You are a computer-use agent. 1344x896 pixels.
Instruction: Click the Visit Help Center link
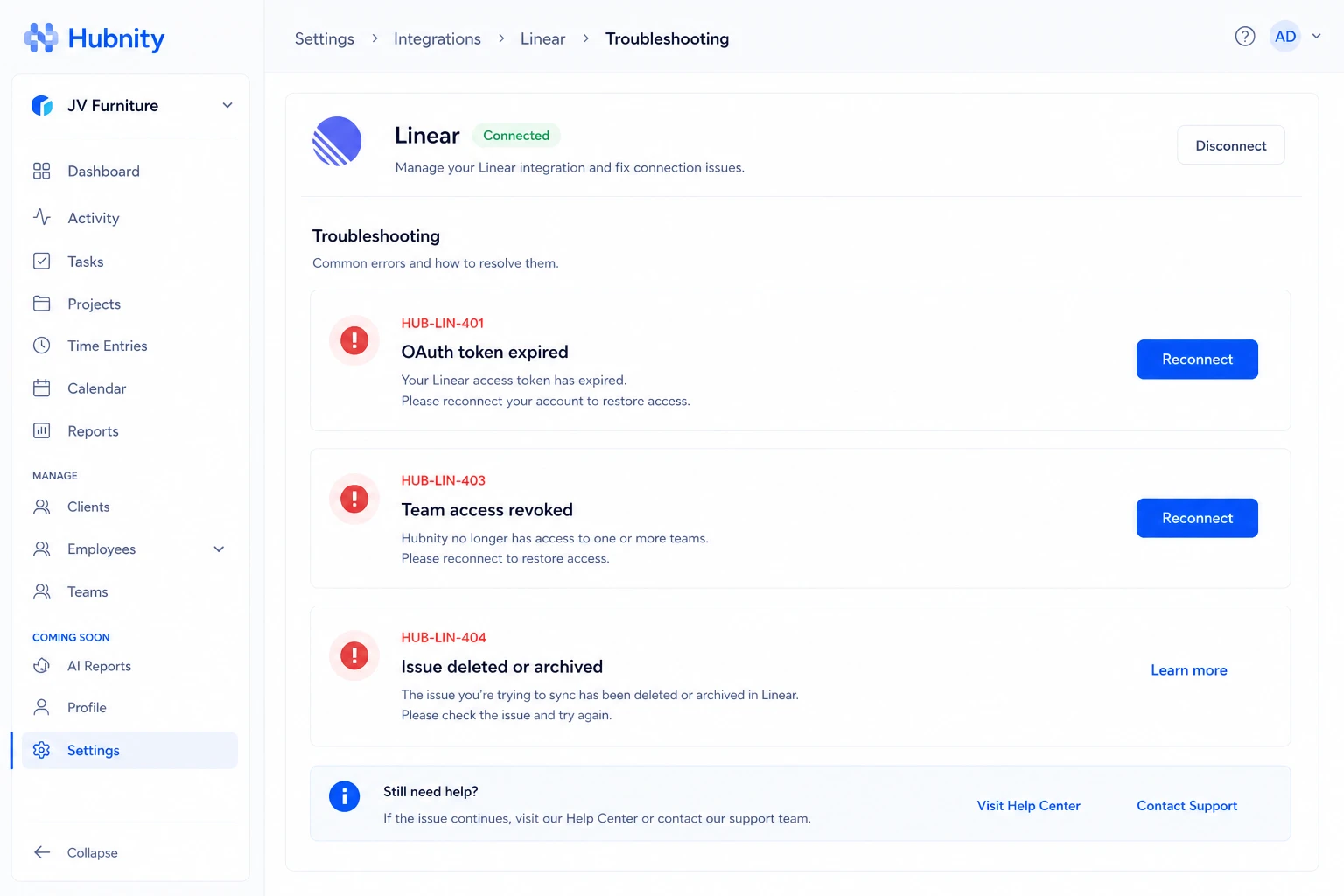1028,805
